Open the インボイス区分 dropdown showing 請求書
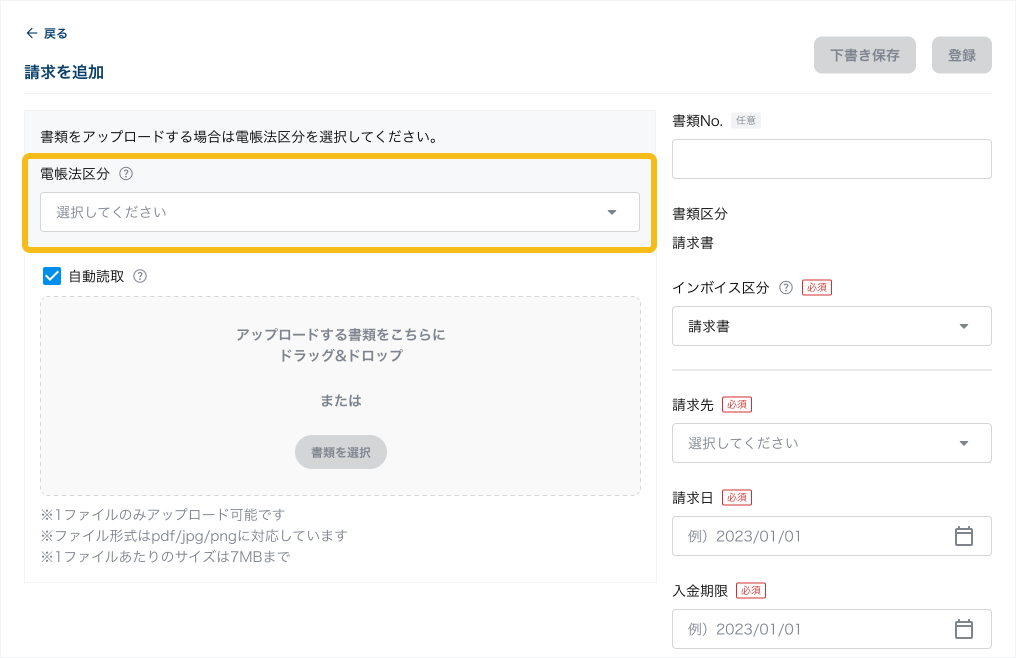Screen dimensions: 1016x658 coord(831,326)
